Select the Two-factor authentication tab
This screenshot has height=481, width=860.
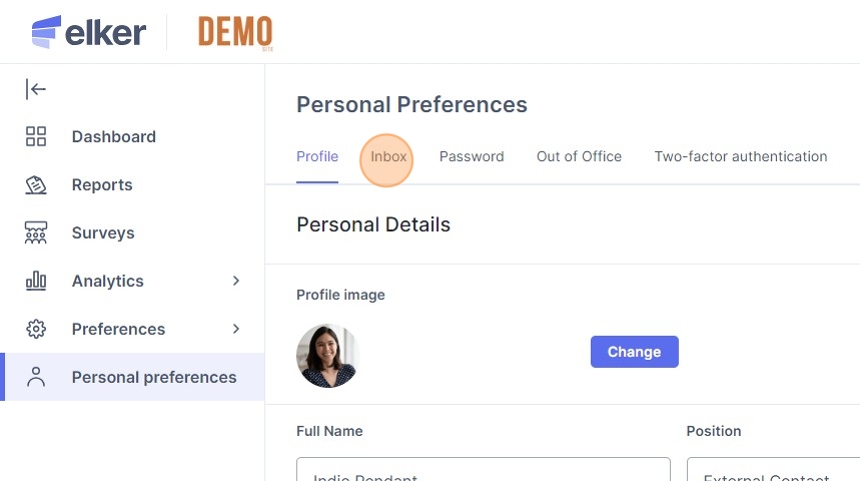[x=740, y=156]
